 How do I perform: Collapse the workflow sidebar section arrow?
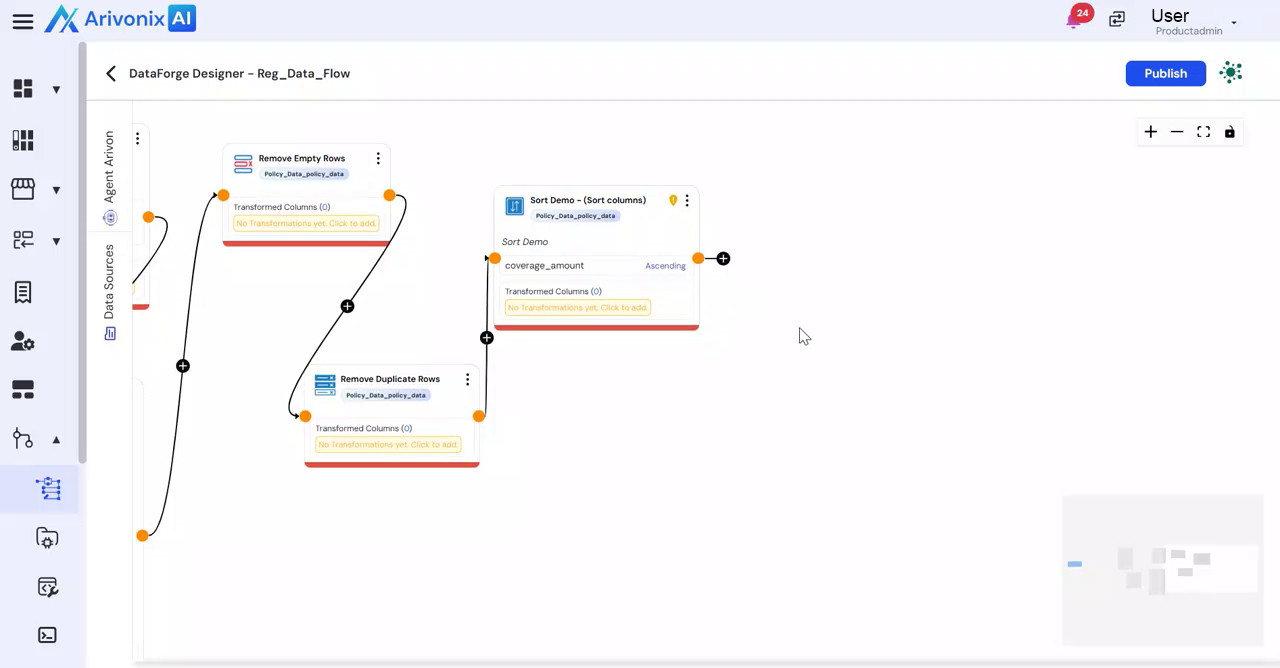coord(56,439)
